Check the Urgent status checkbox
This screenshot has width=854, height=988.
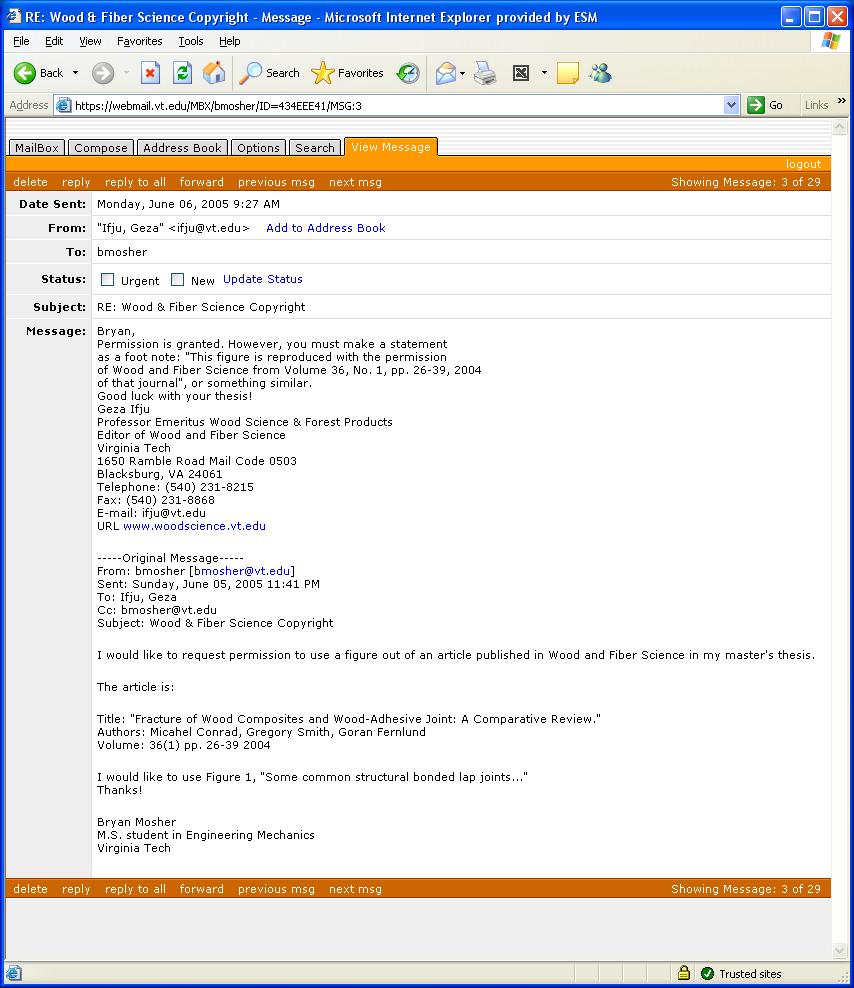[x=108, y=280]
